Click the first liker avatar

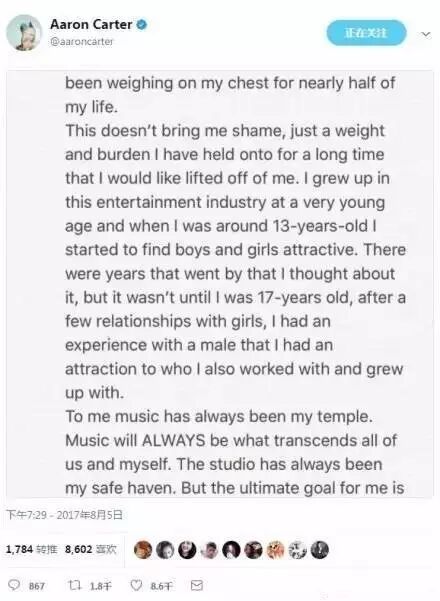point(143,550)
